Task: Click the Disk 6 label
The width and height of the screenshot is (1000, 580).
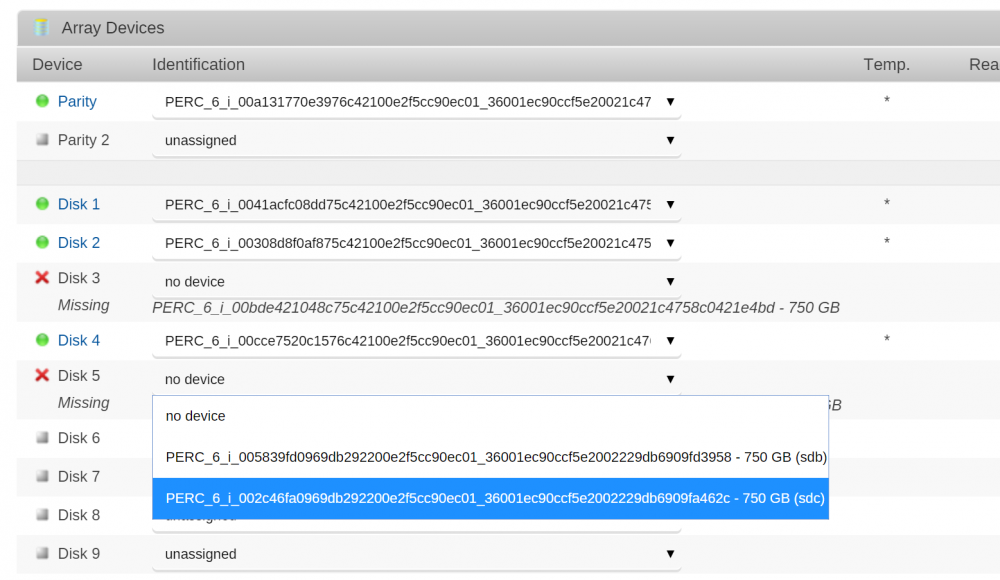Action: (78, 438)
